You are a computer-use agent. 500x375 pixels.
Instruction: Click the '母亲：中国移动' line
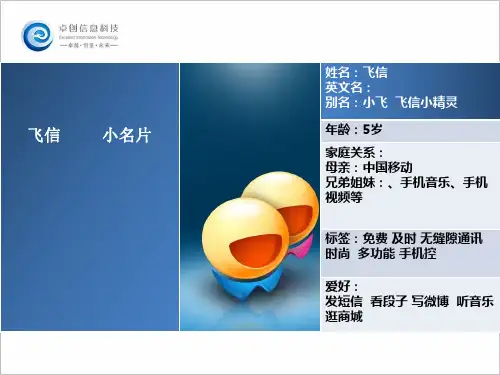369,167
